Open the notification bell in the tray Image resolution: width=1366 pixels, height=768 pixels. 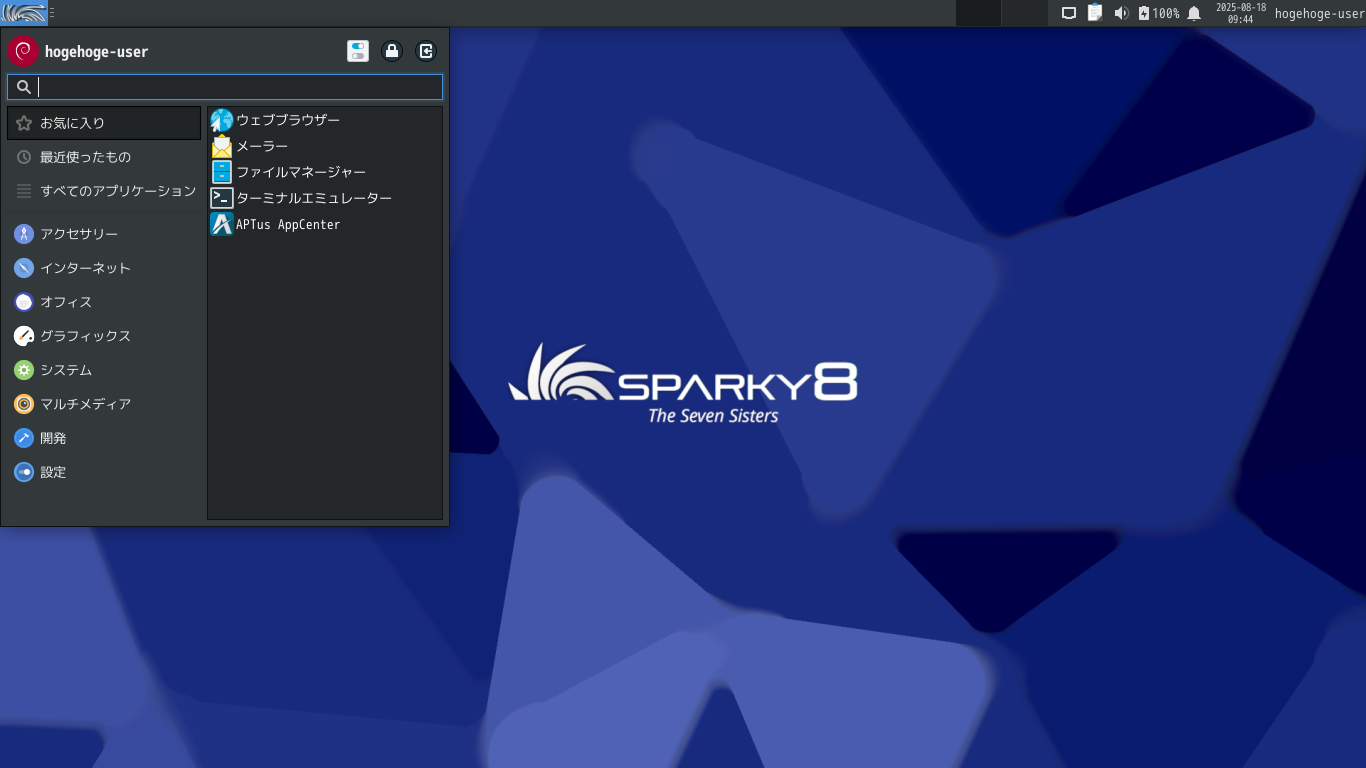tap(1193, 13)
